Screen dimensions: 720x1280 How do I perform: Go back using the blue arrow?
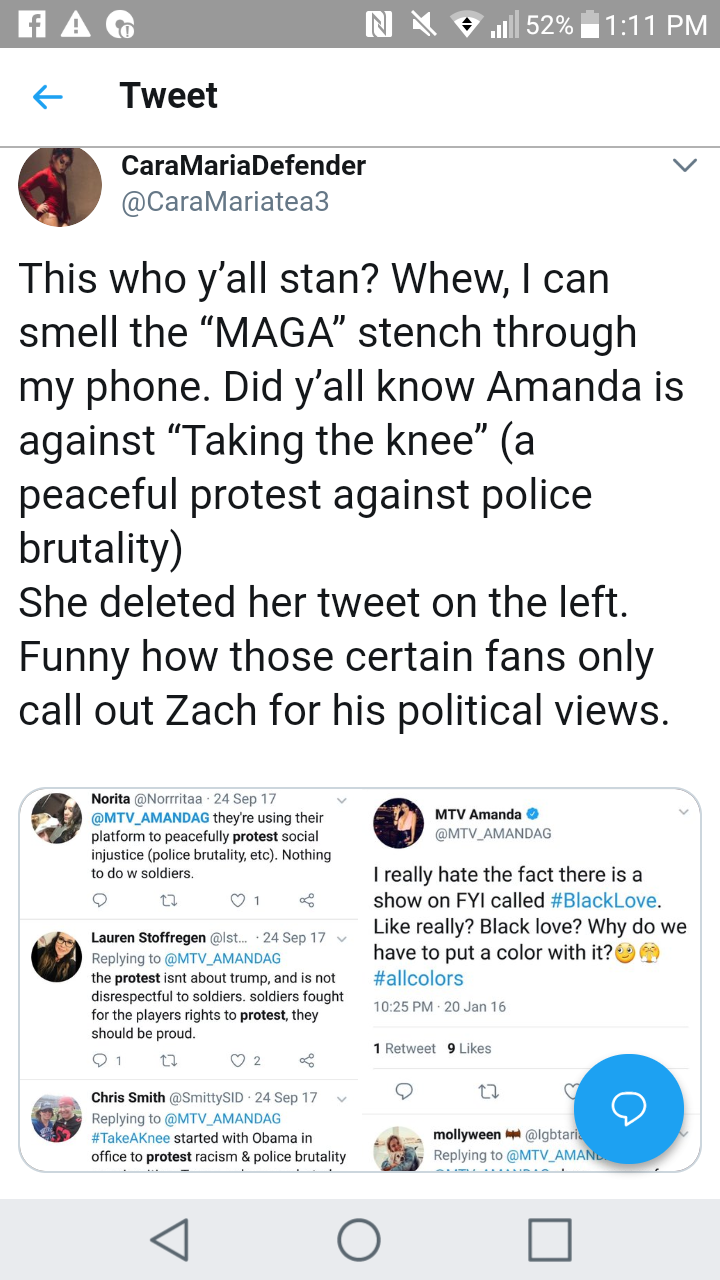coord(47,97)
